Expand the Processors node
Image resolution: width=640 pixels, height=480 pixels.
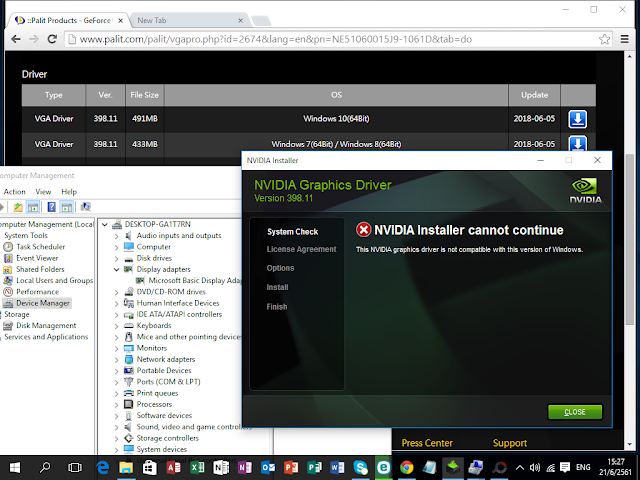pos(116,404)
